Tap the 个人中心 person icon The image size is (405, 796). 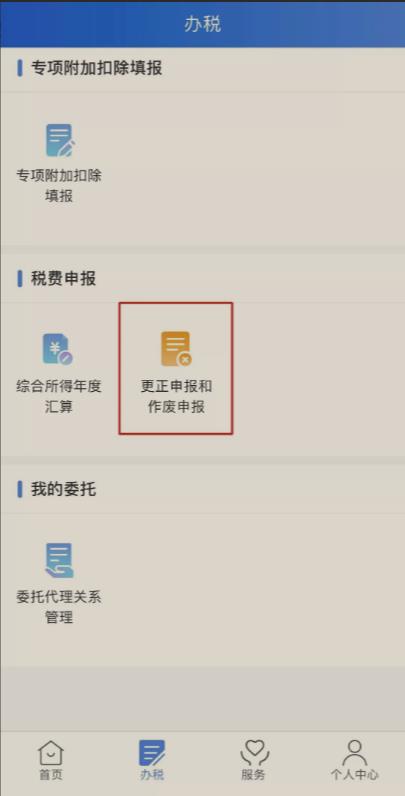click(x=354, y=753)
